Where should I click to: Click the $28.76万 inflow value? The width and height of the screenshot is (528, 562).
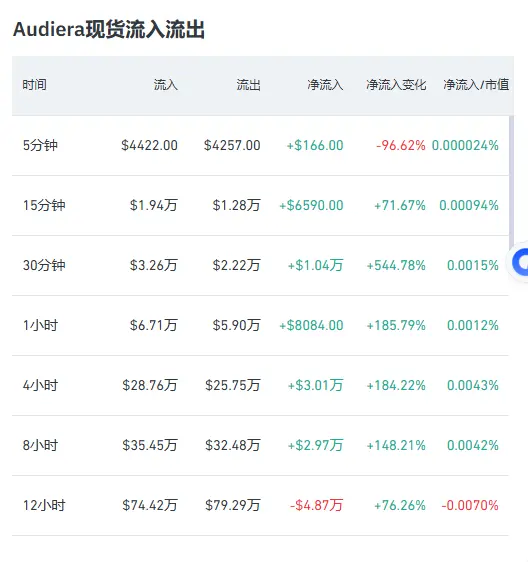point(150,385)
